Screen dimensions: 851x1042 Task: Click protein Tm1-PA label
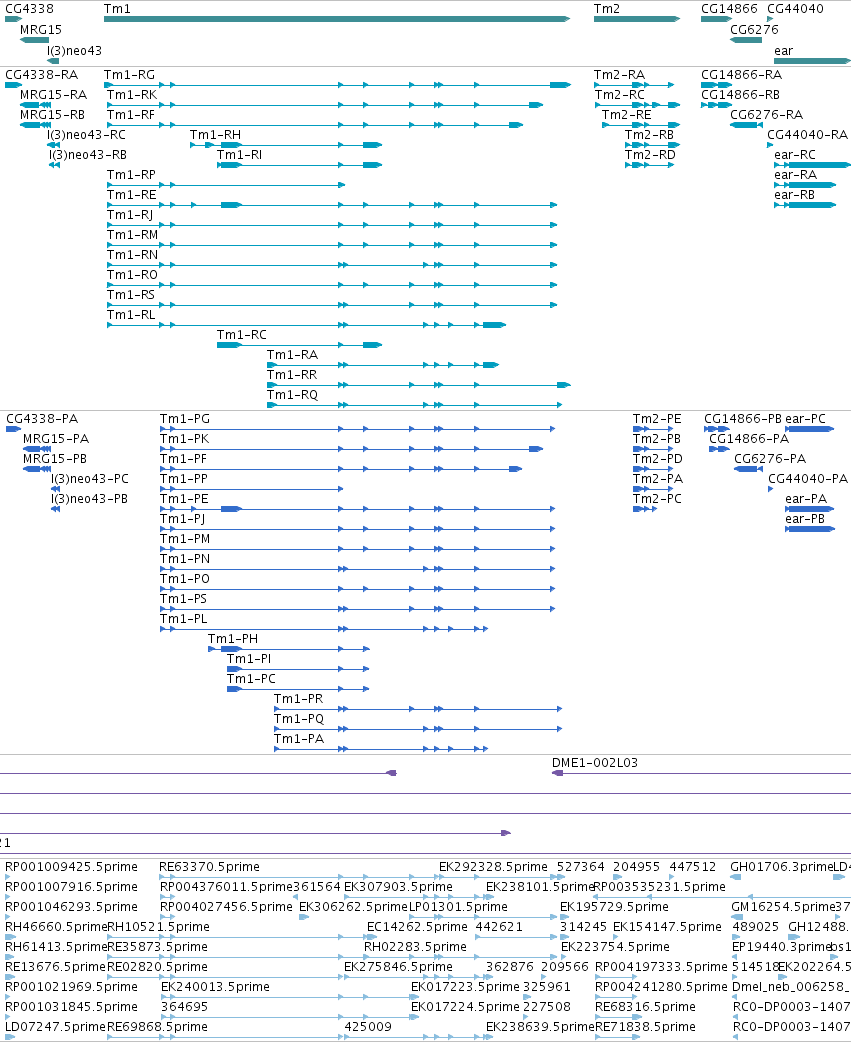[299, 739]
